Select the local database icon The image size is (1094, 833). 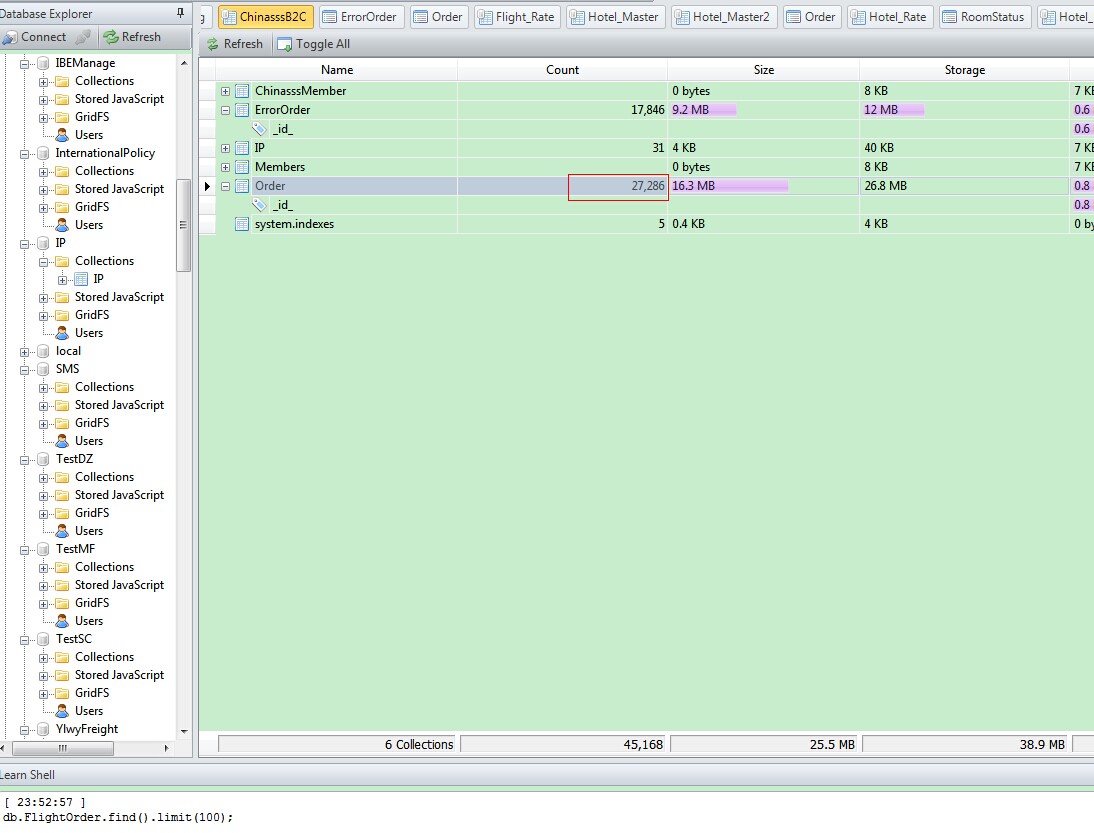pyautogui.click(x=43, y=352)
